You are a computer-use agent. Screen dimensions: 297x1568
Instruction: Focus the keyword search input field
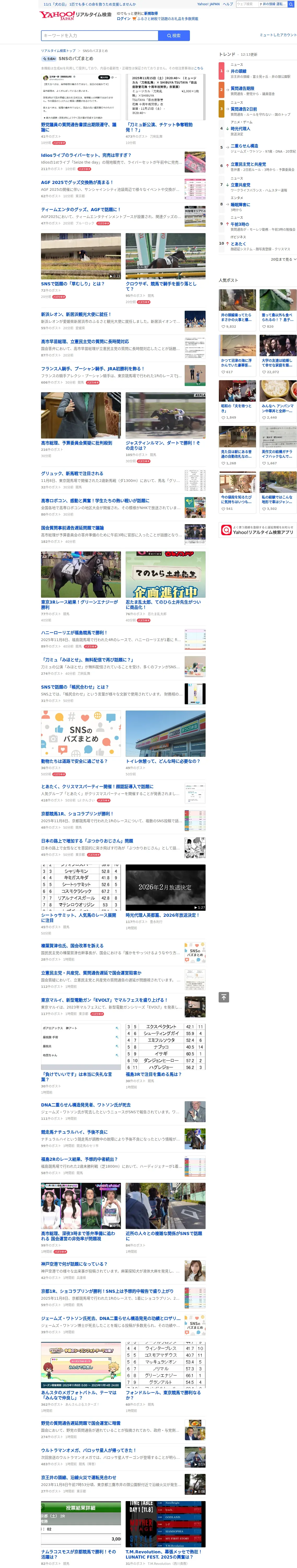click(x=99, y=36)
